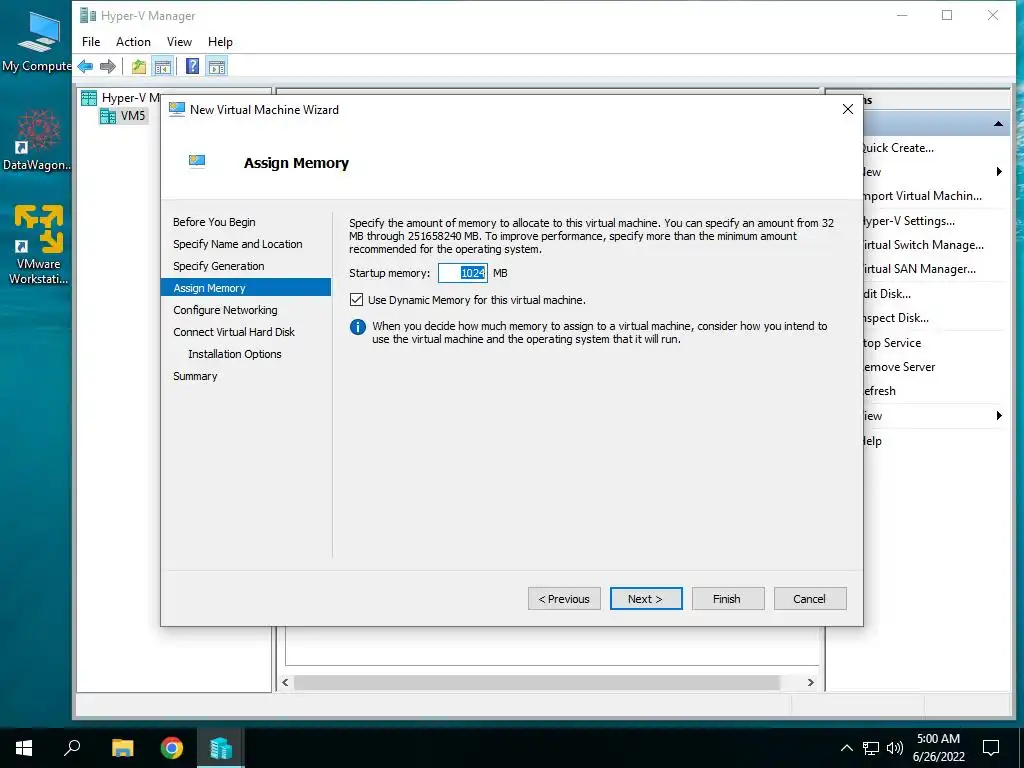Click the Next button

(x=646, y=599)
